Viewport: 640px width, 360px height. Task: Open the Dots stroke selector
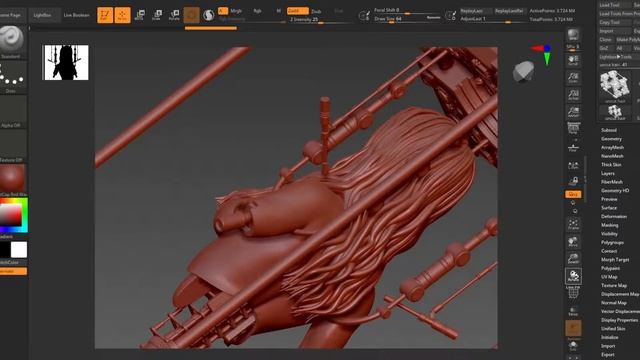[x=11, y=78]
